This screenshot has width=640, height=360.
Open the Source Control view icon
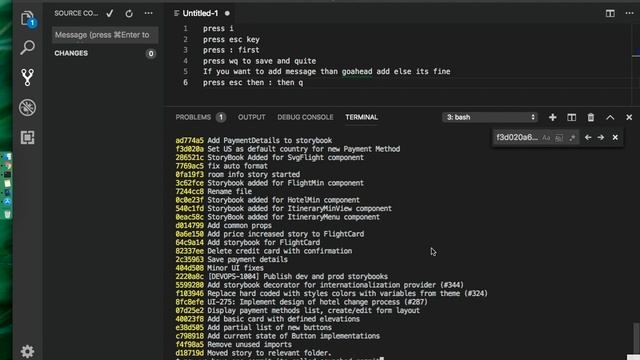pyautogui.click(x=27, y=77)
